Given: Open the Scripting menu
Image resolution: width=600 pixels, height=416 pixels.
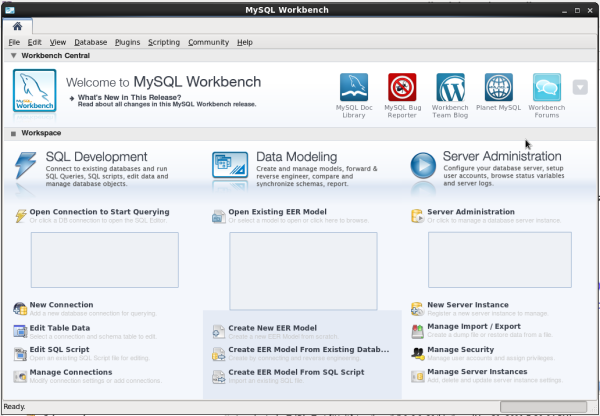Looking at the screenshot, I should click(163, 43).
